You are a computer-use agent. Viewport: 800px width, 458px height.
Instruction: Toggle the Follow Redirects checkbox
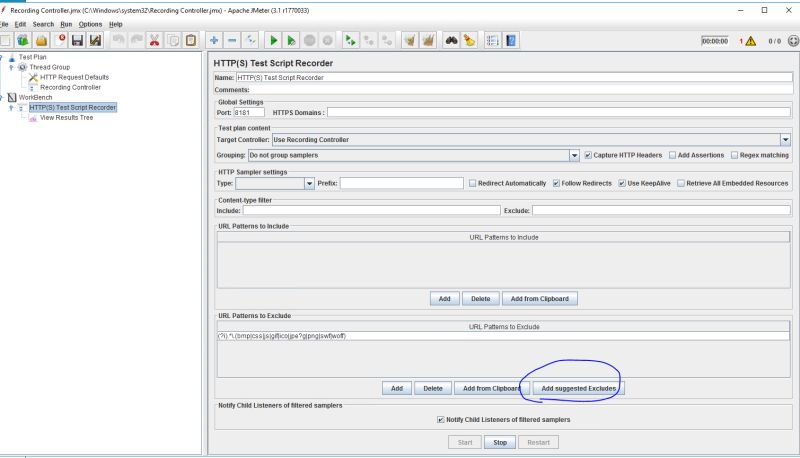coord(556,183)
